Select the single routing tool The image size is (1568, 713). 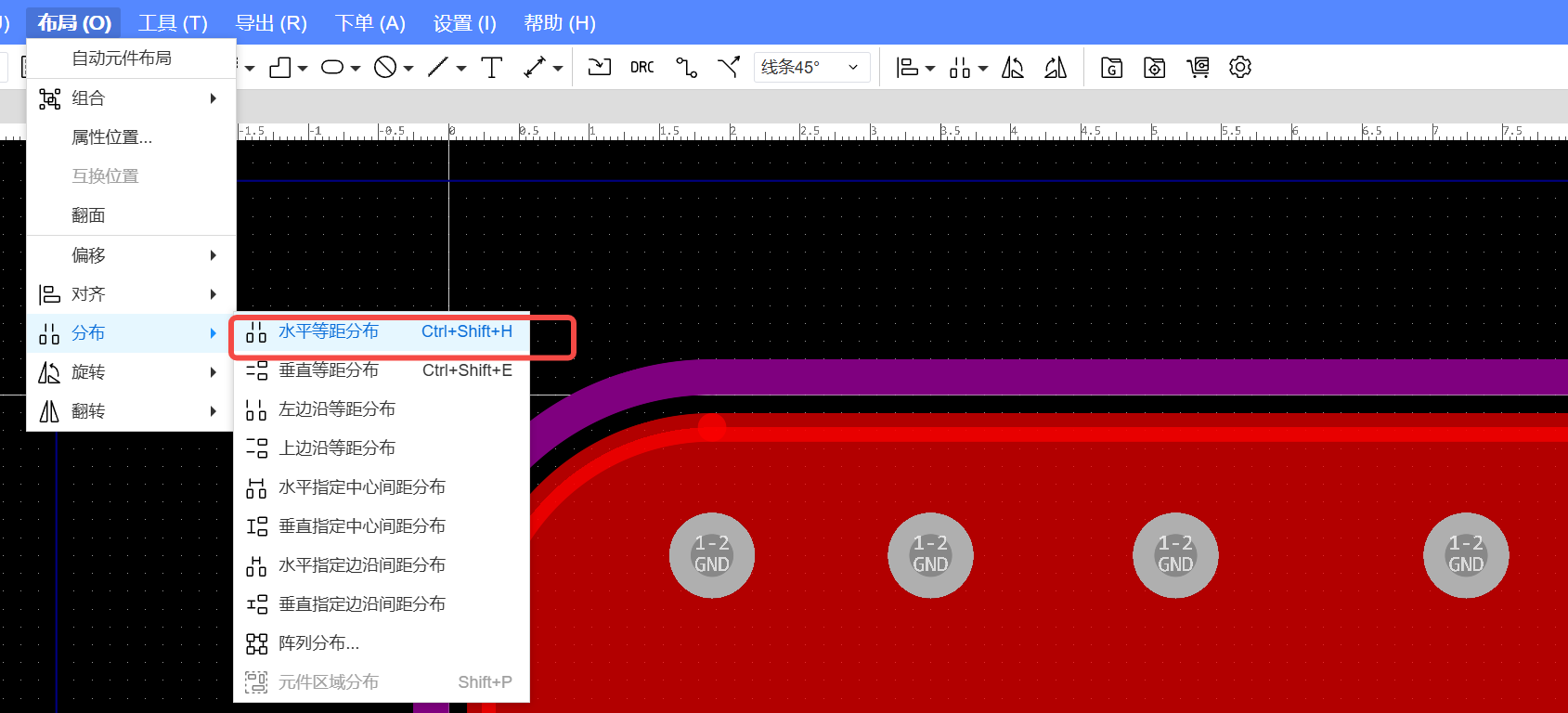coord(686,67)
